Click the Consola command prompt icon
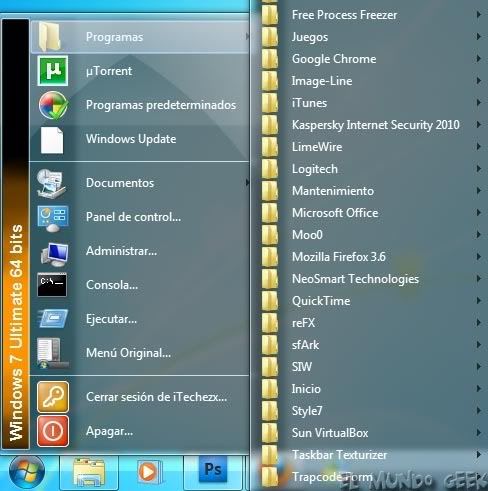488x491 pixels. [52, 285]
